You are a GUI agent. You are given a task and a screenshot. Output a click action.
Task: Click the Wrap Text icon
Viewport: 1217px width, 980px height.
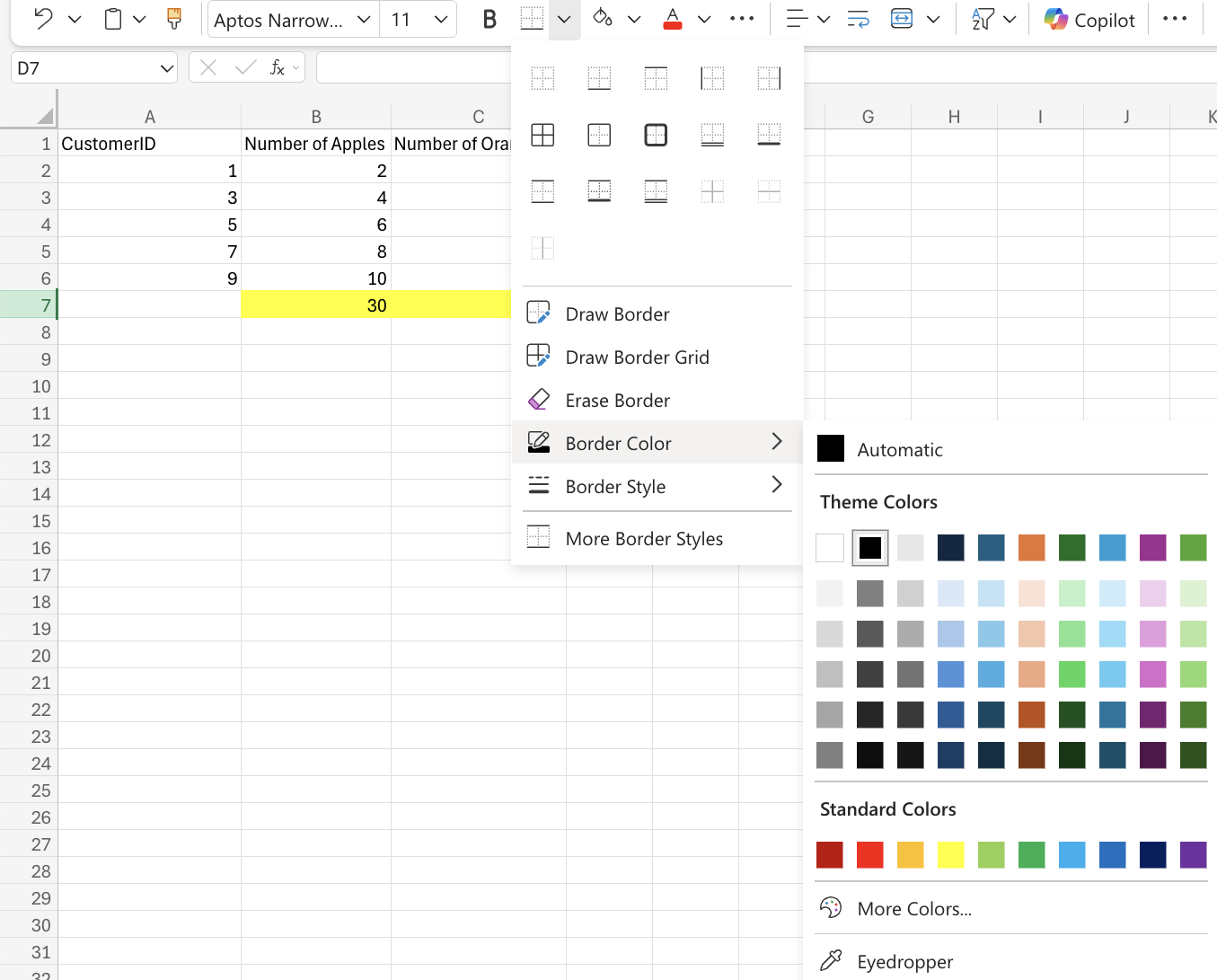[x=858, y=19]
